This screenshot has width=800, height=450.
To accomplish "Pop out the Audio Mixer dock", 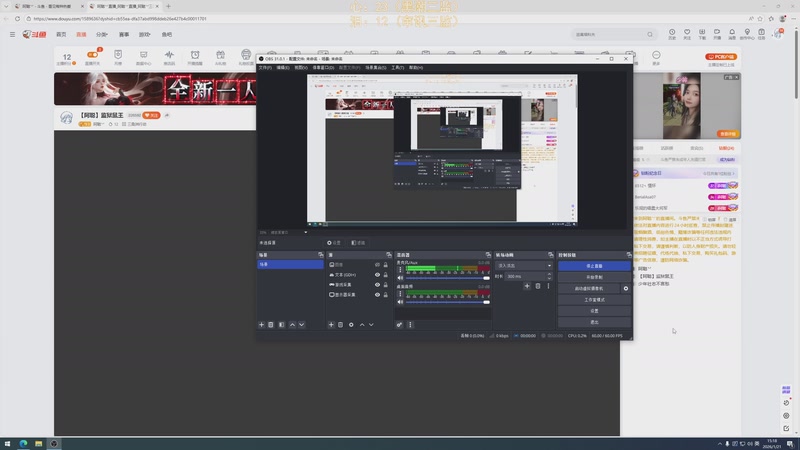I will coord(488,255).
